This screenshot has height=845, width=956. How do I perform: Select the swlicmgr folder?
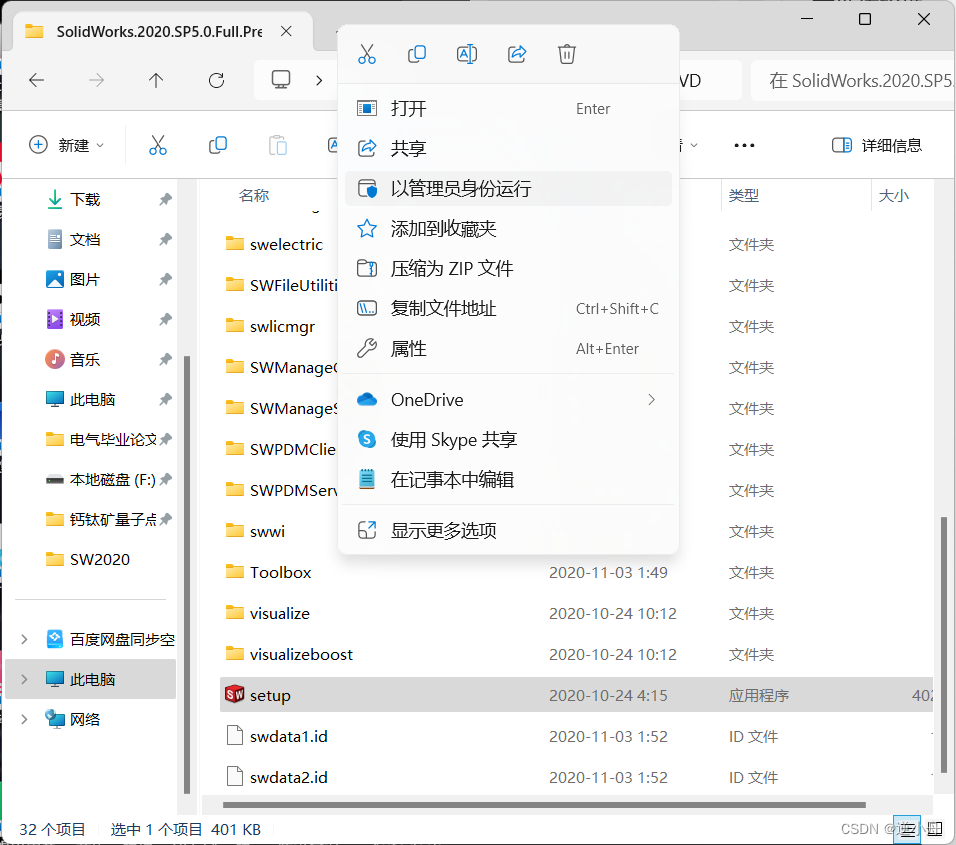pyautogui.click(x=282, y=326)
